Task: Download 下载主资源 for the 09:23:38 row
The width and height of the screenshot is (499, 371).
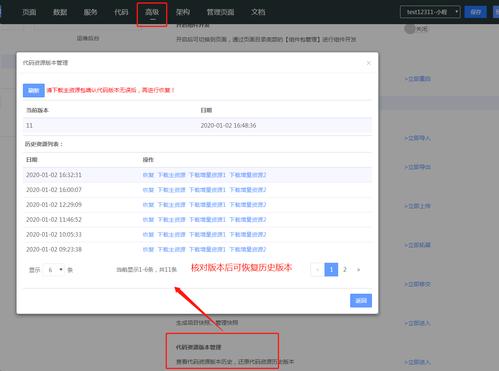Action: click(x=171, y=249)
